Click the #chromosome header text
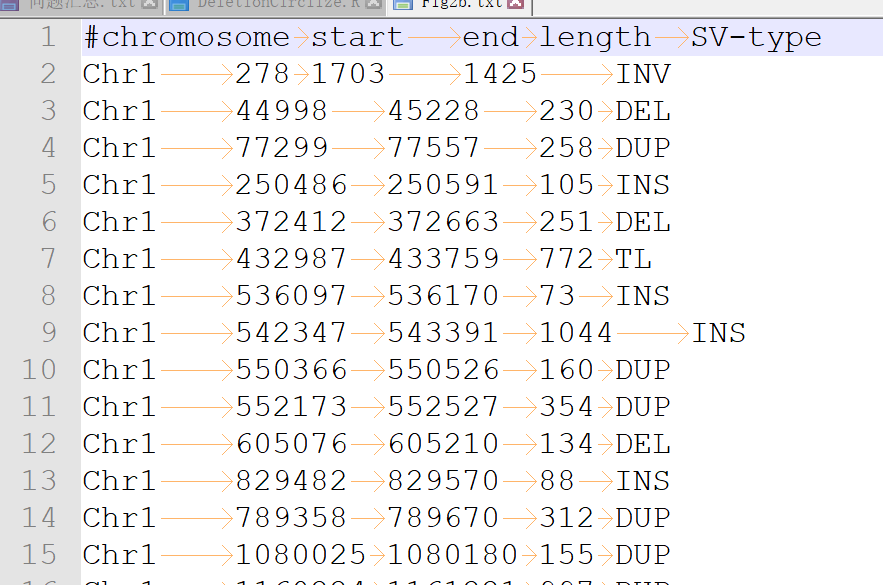This screenshot has width=883, height=585. click(x=186, y=38)
